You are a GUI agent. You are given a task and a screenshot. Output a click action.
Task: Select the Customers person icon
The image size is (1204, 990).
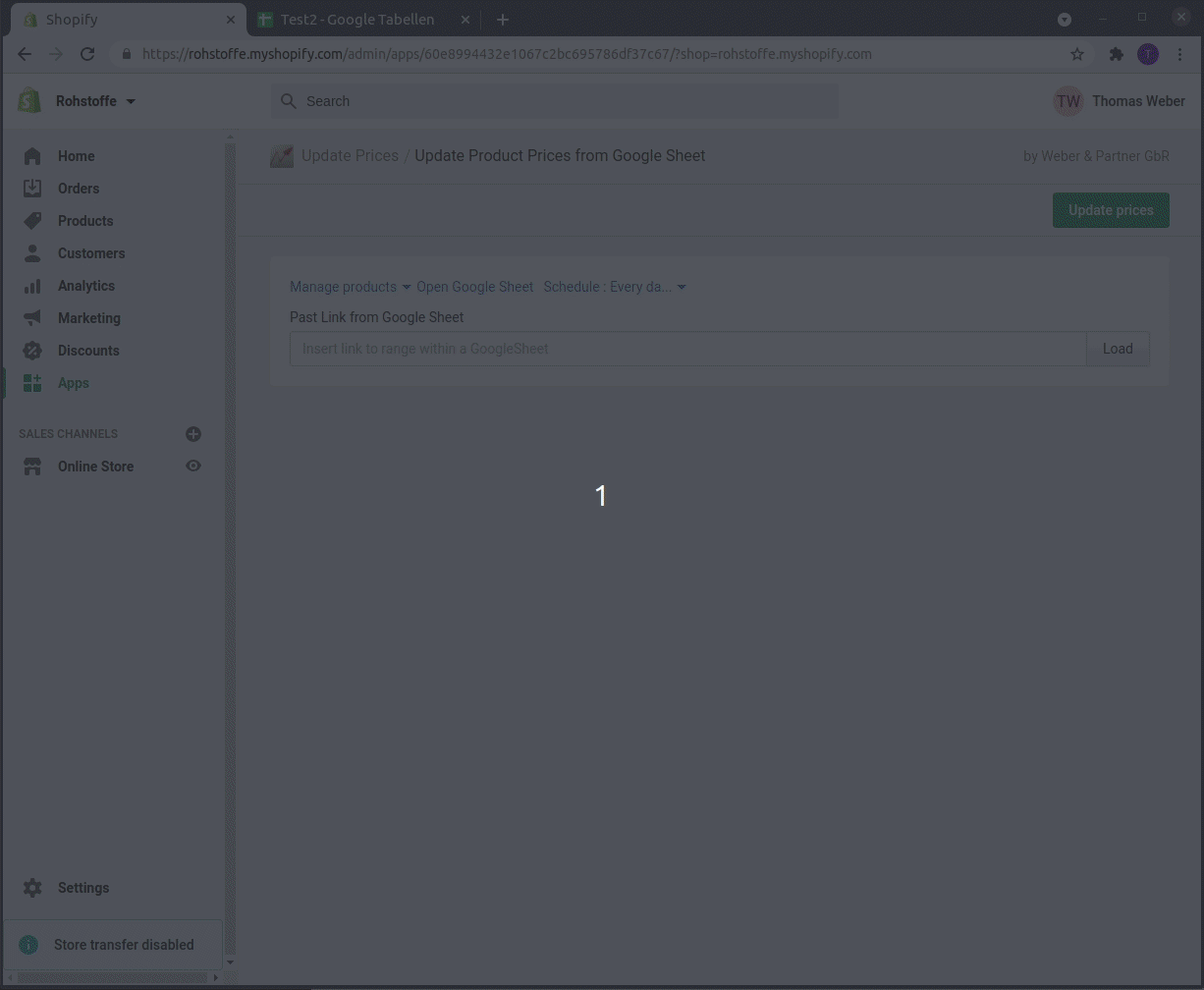32,253
